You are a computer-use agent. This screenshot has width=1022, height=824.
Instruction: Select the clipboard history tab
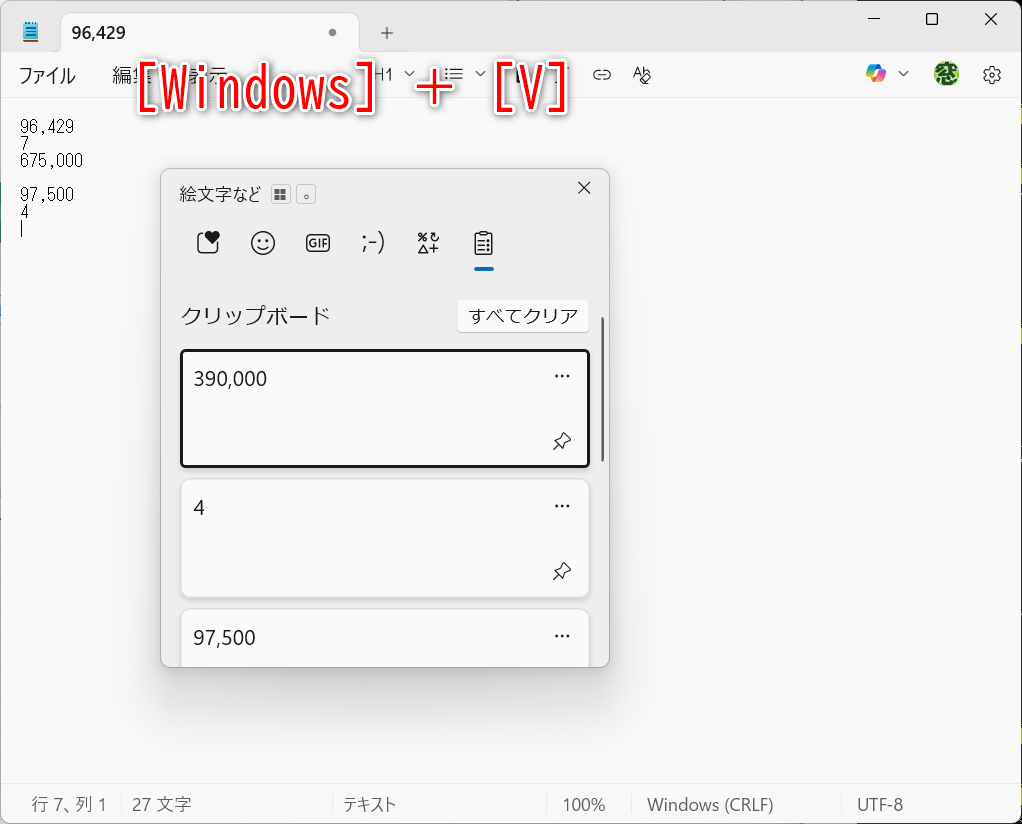click(x=482, y=242)
